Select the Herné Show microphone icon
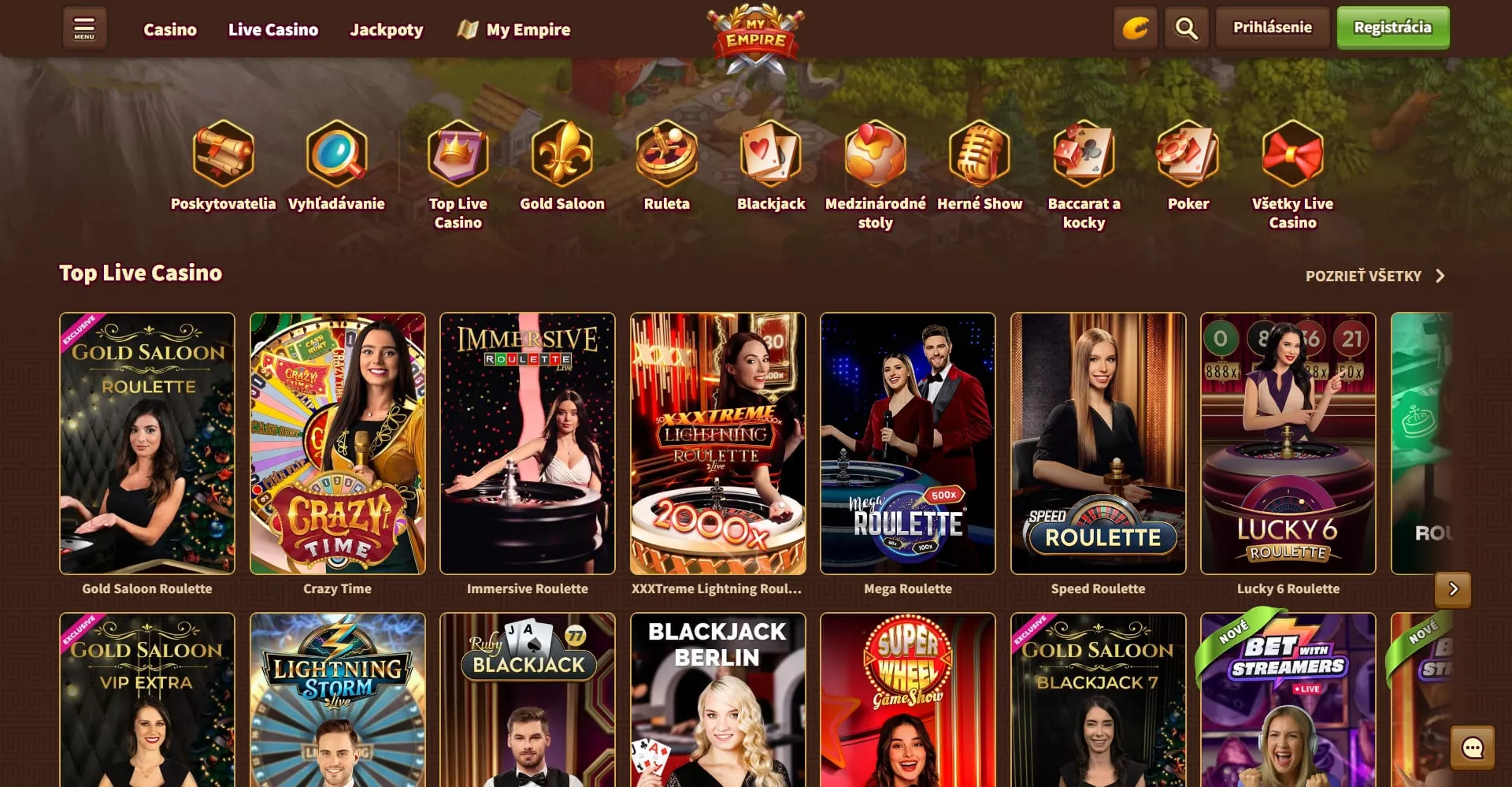The width and height of the screenshot is (1512, 787). click(980, 154)
